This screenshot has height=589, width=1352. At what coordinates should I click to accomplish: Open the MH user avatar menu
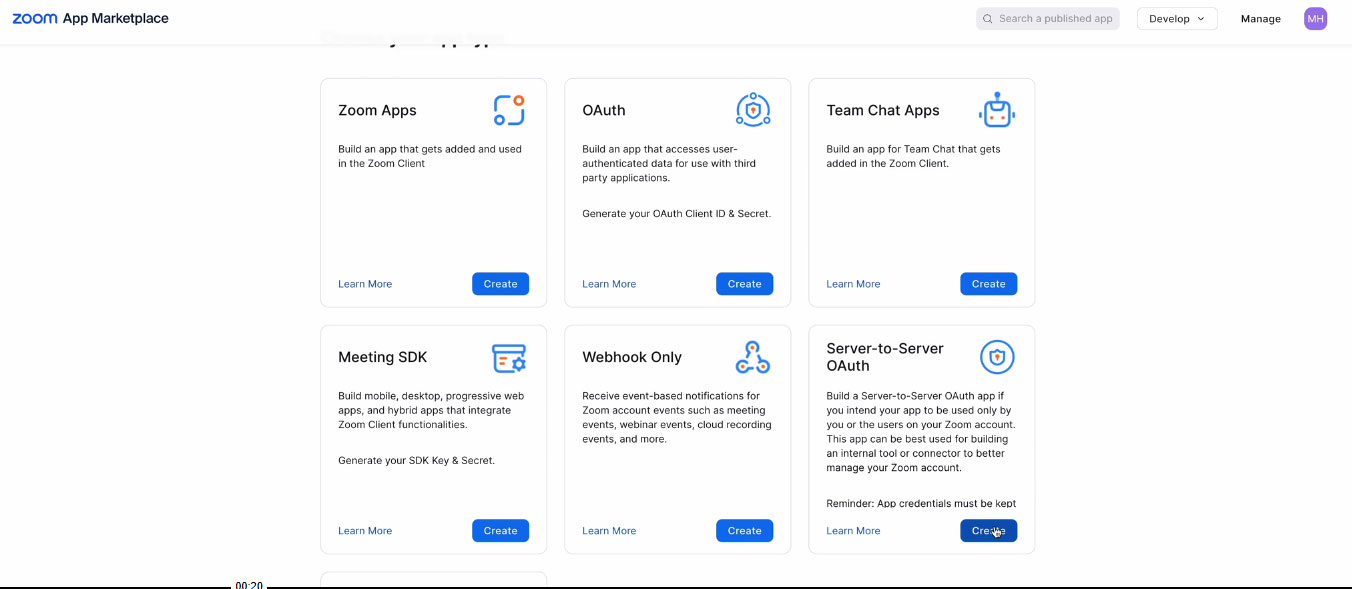(1316, 18)
